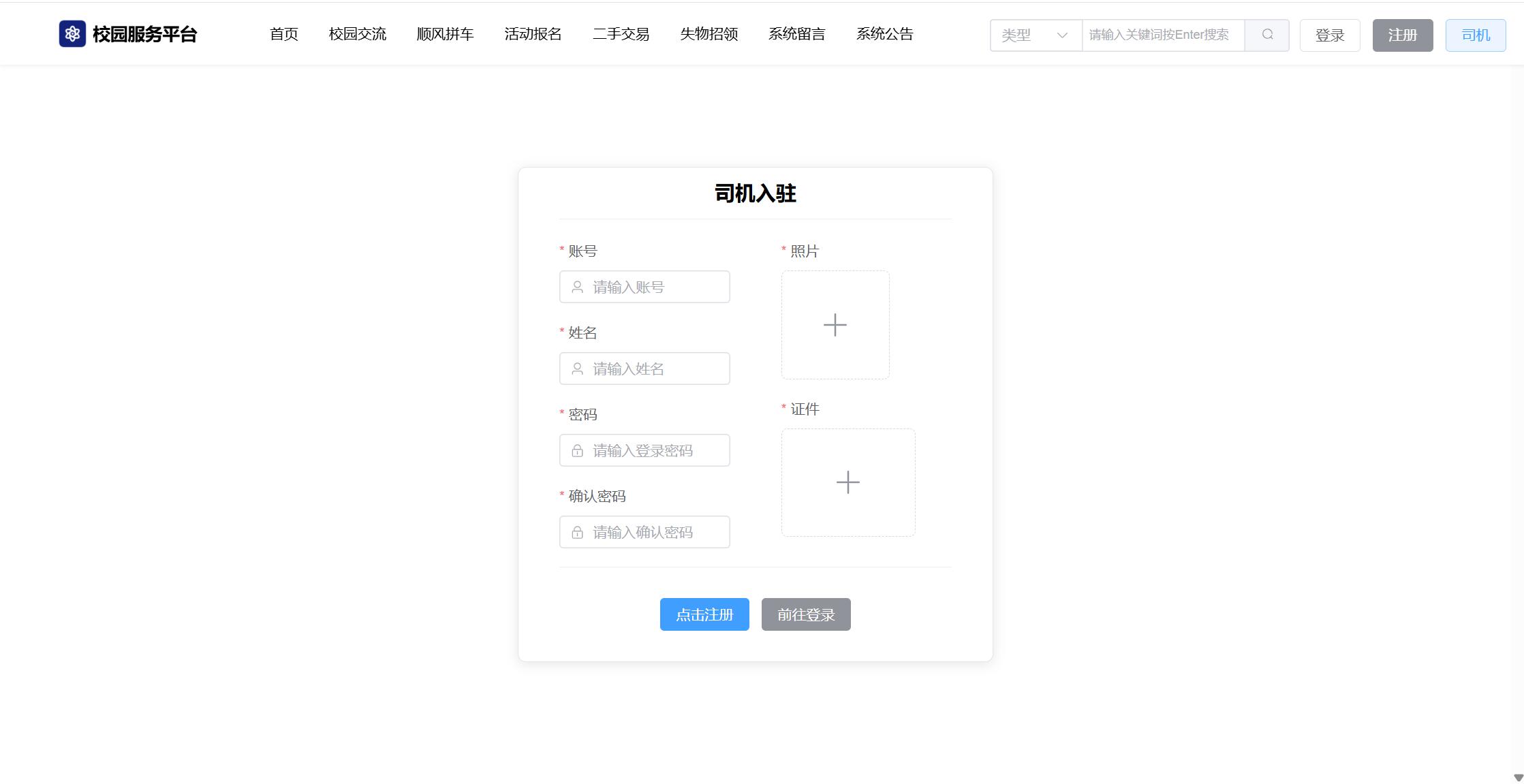Go to 二手交易 page

pos(621,34)
